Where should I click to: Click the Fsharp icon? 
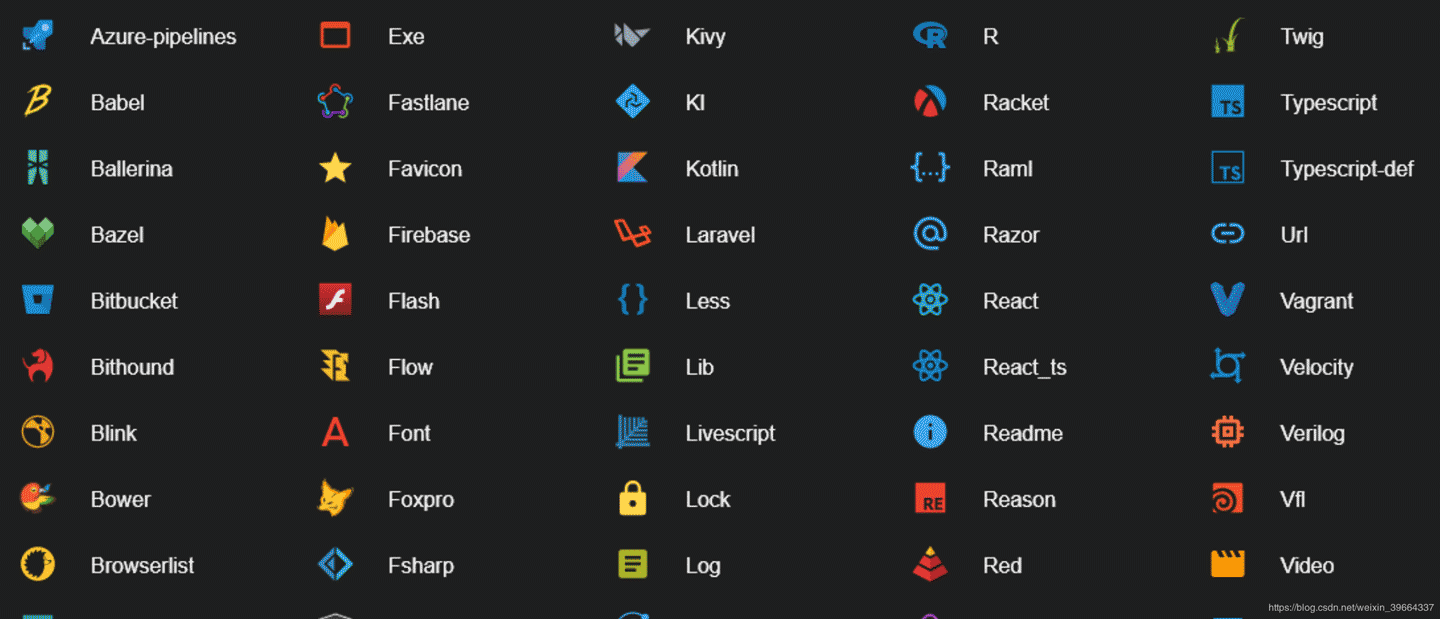[x=334, y=565]
